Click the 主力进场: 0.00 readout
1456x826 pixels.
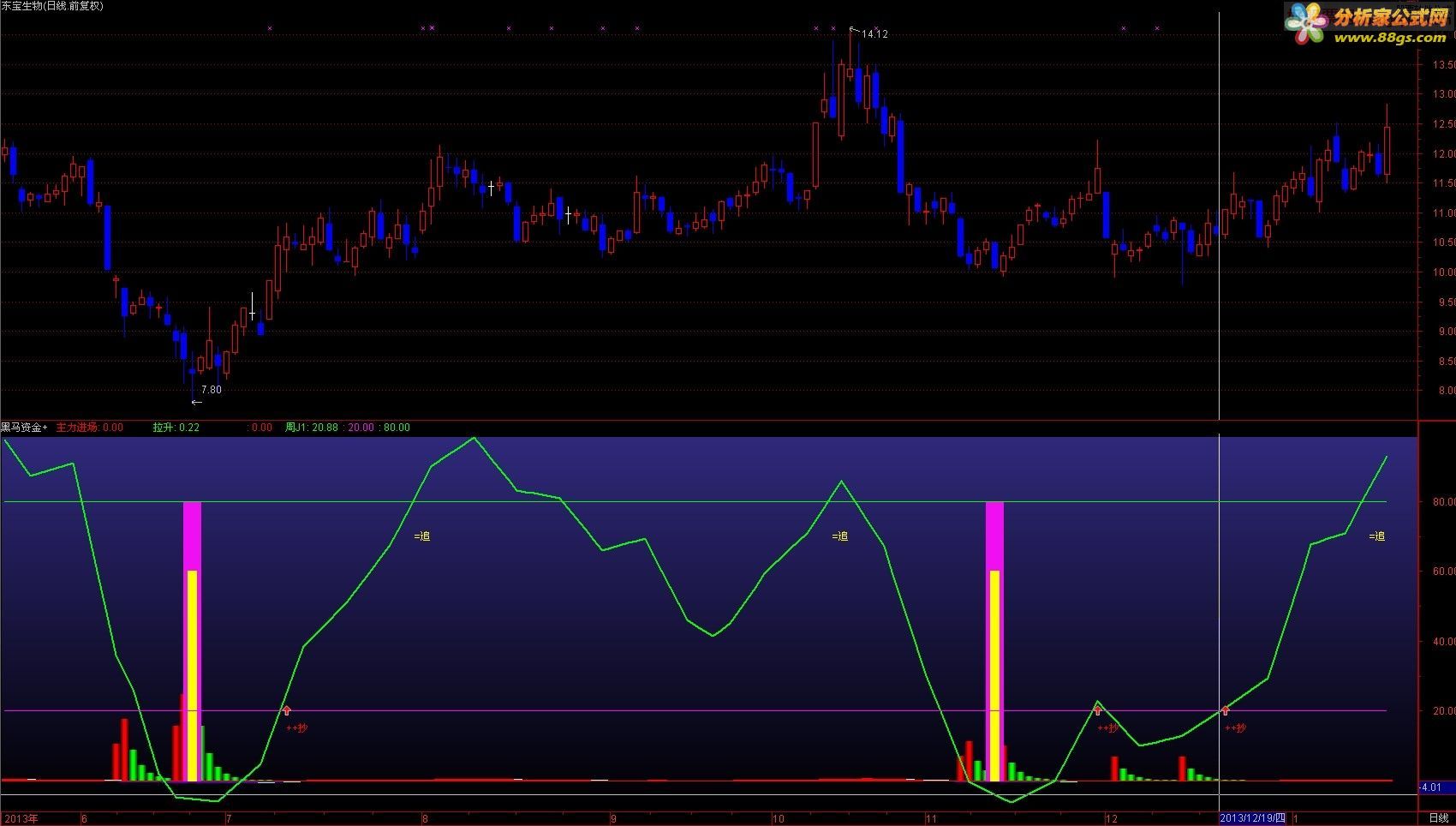89,427
